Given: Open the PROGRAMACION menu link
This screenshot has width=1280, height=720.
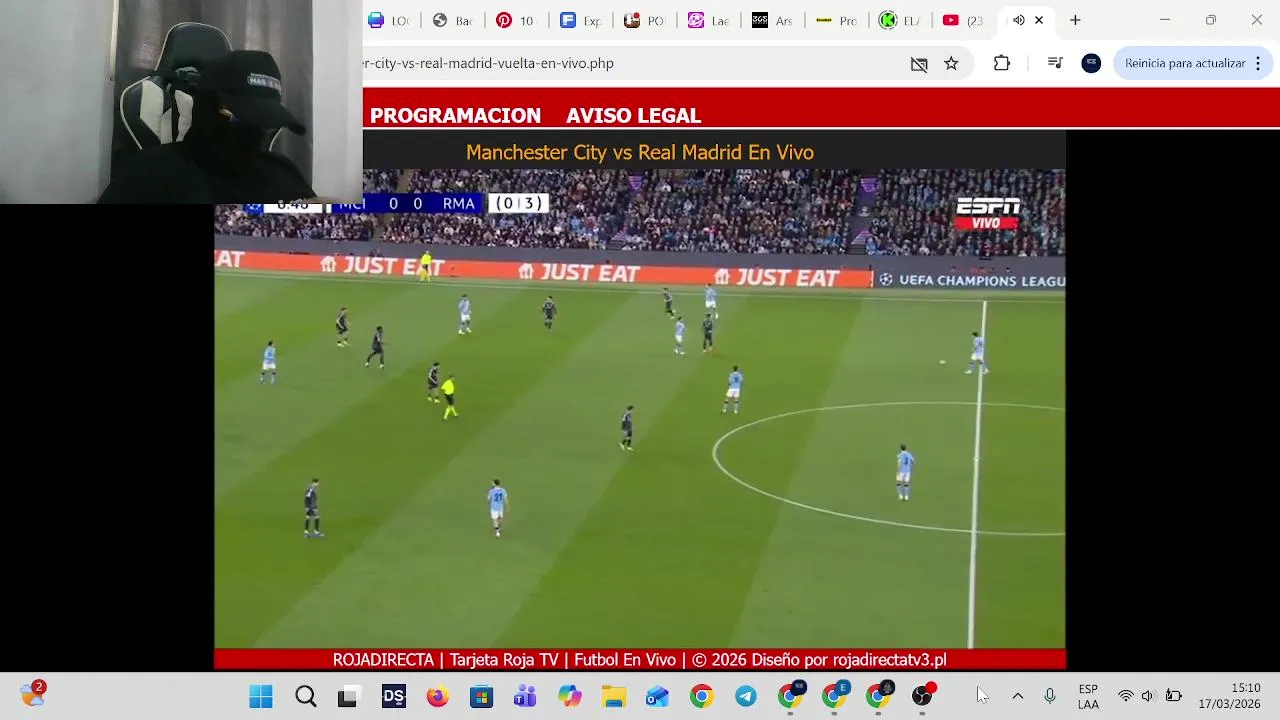Looking at the screenshot, I should point(455,116).
